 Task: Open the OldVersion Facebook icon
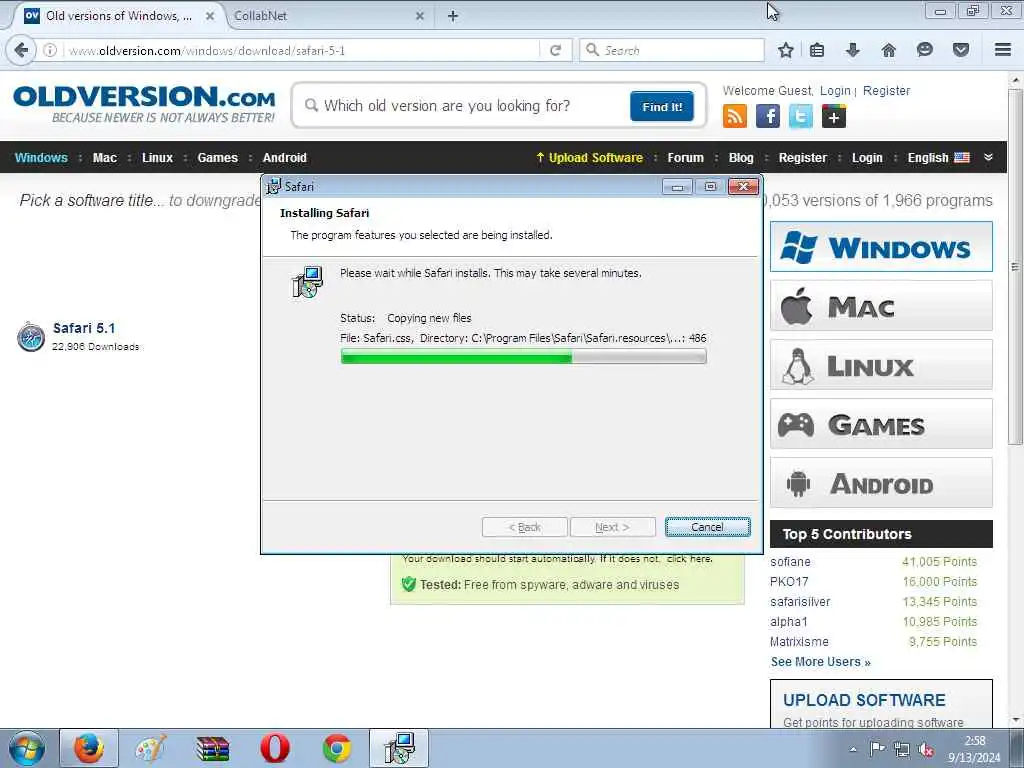pos(768,116)
